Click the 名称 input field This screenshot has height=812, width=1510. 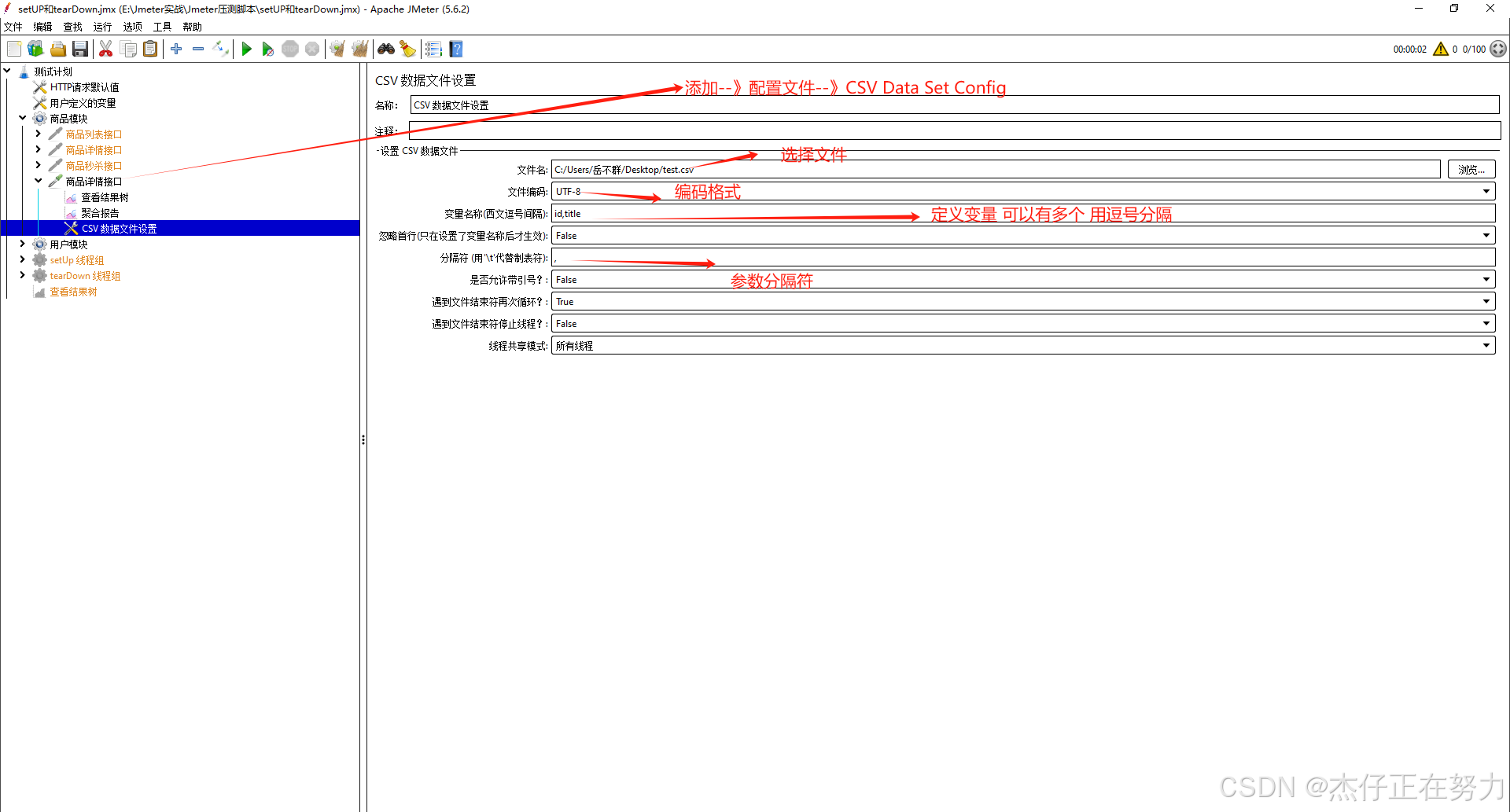click(955, 105)
